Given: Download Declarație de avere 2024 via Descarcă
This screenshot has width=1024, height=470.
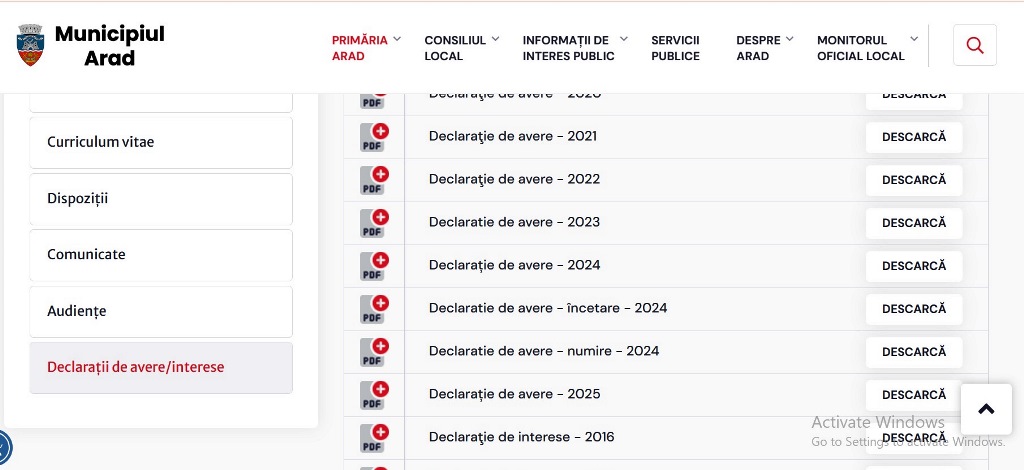Looking at the screenshot, I should point(913,266).
